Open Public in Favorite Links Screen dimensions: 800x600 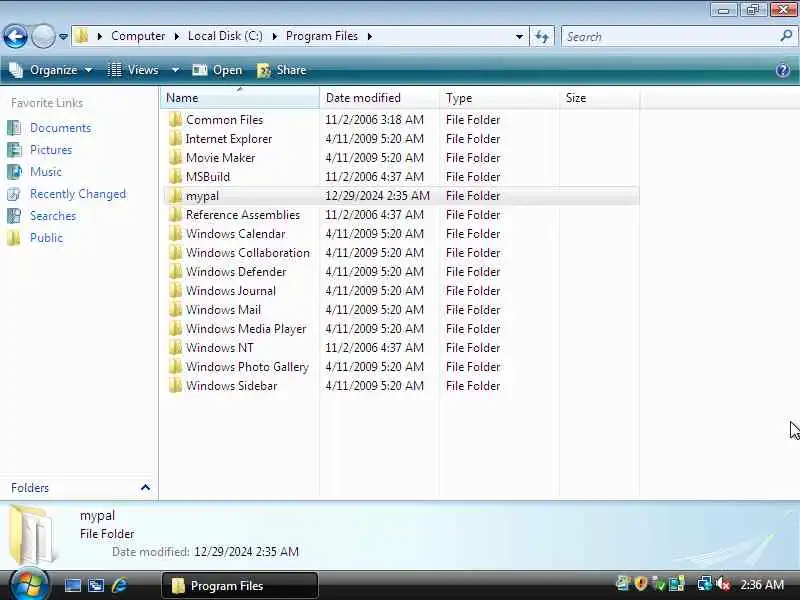pos(46,238)
